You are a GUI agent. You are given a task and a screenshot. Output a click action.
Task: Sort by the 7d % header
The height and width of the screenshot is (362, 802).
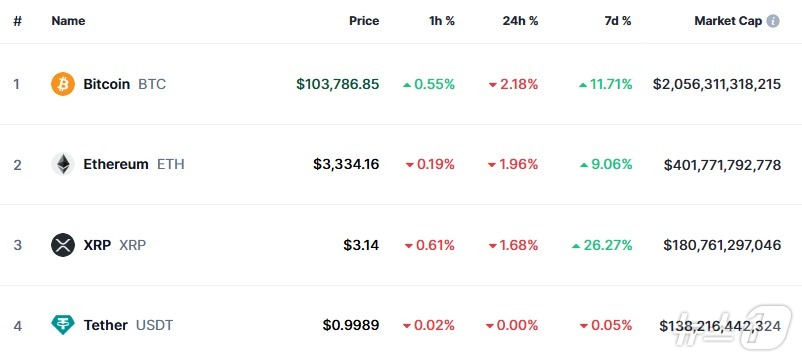point(618,21)
